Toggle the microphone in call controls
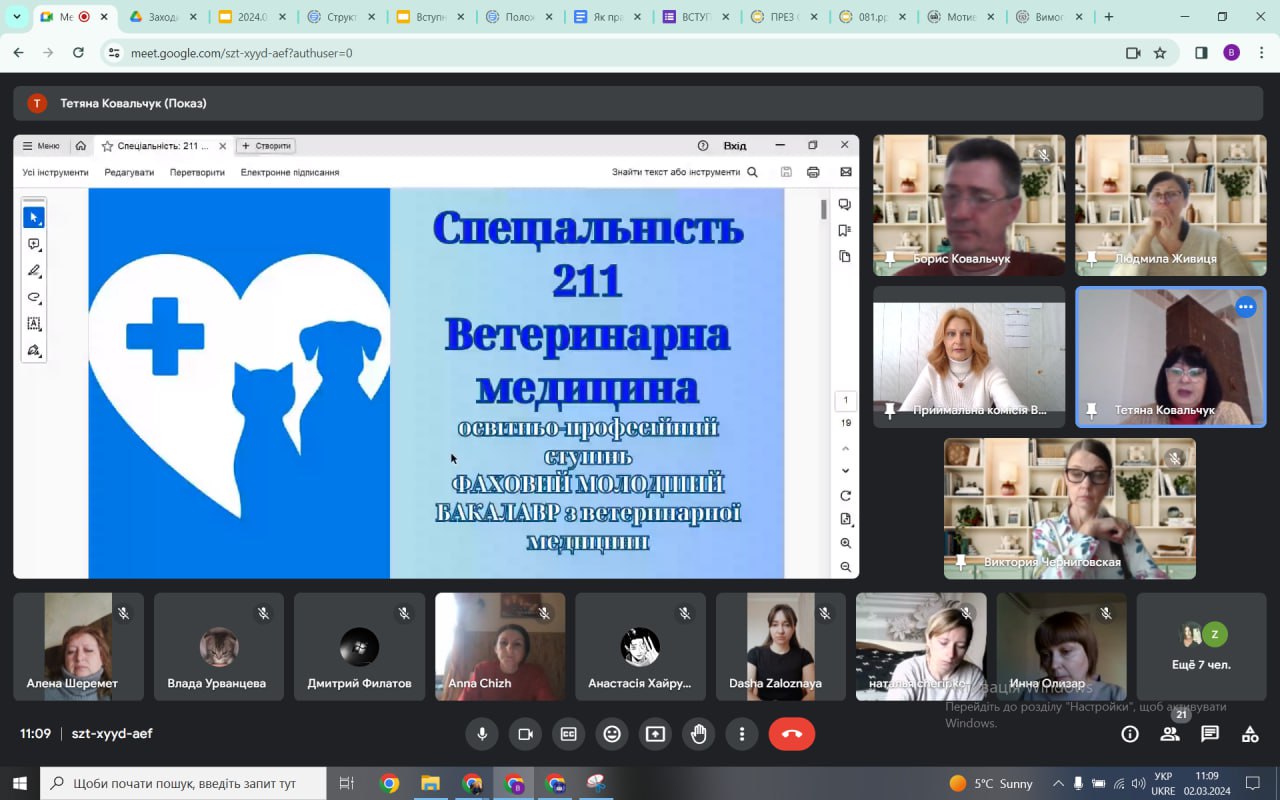1280x800 pixels. click(x=482, y=734)
